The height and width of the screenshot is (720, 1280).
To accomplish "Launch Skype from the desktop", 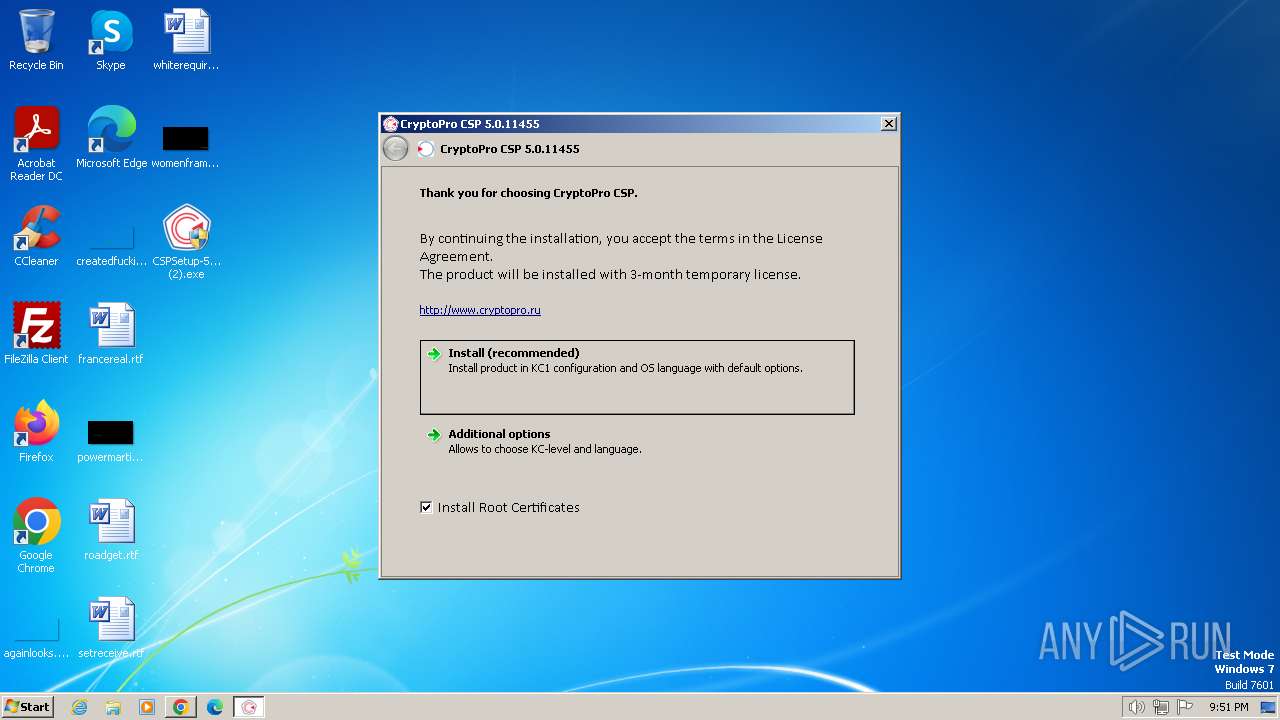I will pos(111,40).
